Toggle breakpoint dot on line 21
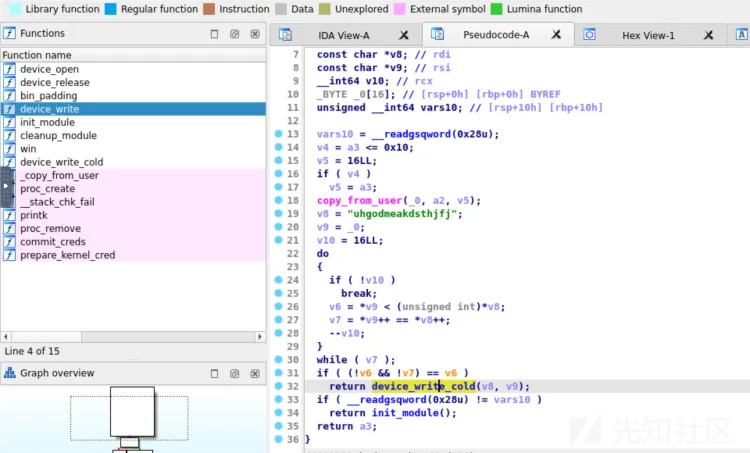Viewport: 750px width, 453px height. [x=278, y=240]
